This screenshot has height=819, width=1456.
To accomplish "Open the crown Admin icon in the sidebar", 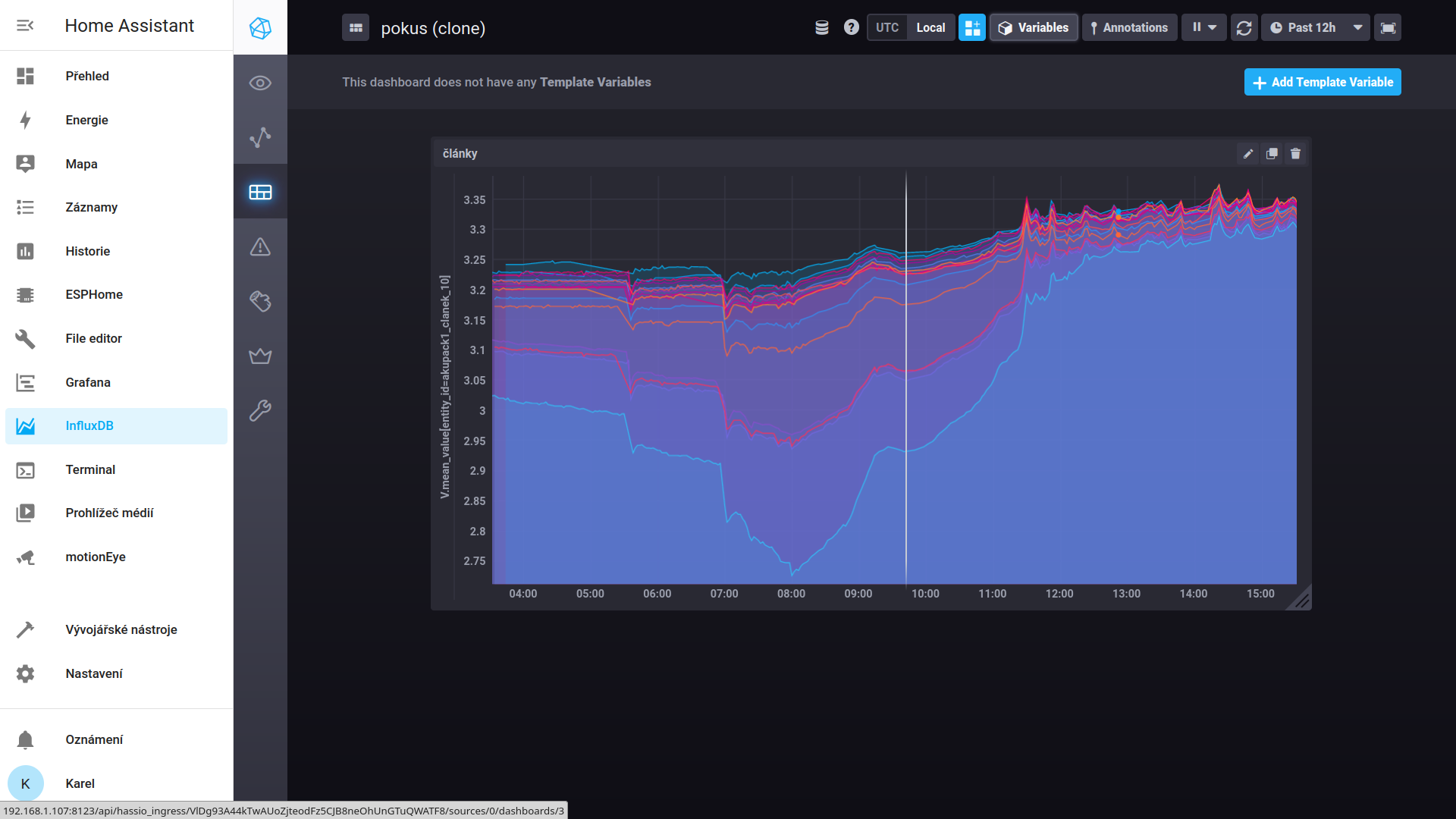I will click(x=260, y=356).
